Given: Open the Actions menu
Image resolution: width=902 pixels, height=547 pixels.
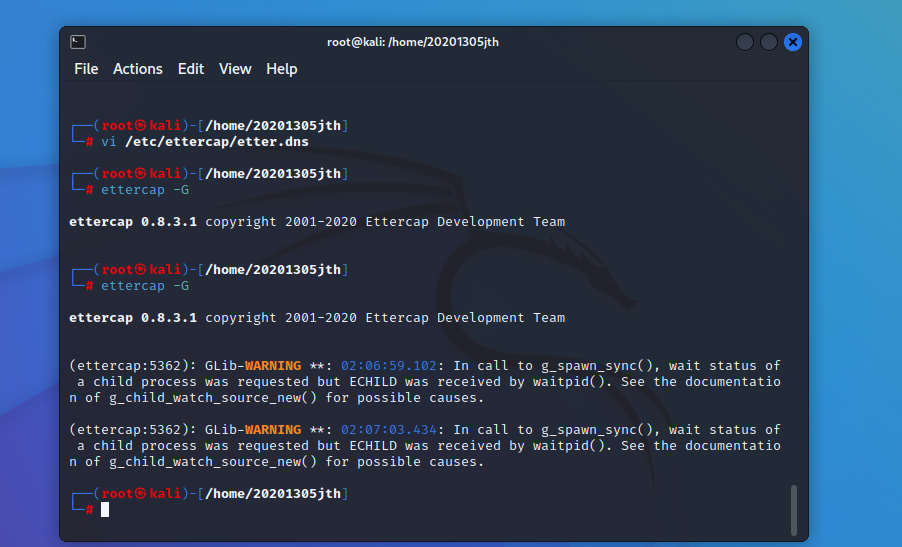Looking at the screenshot, I should point(137,69).
